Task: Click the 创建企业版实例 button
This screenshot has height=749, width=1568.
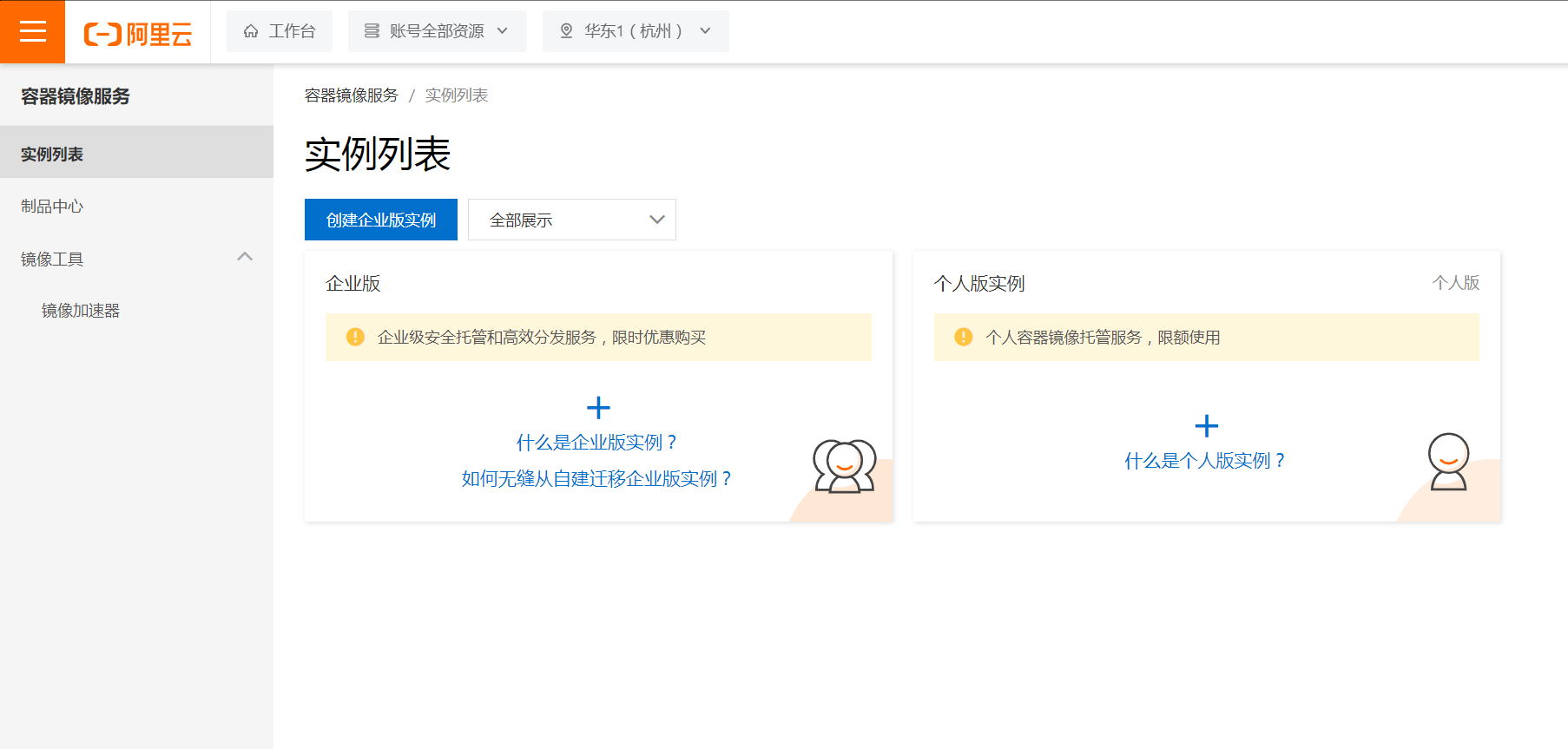Action: coord(381,220)
